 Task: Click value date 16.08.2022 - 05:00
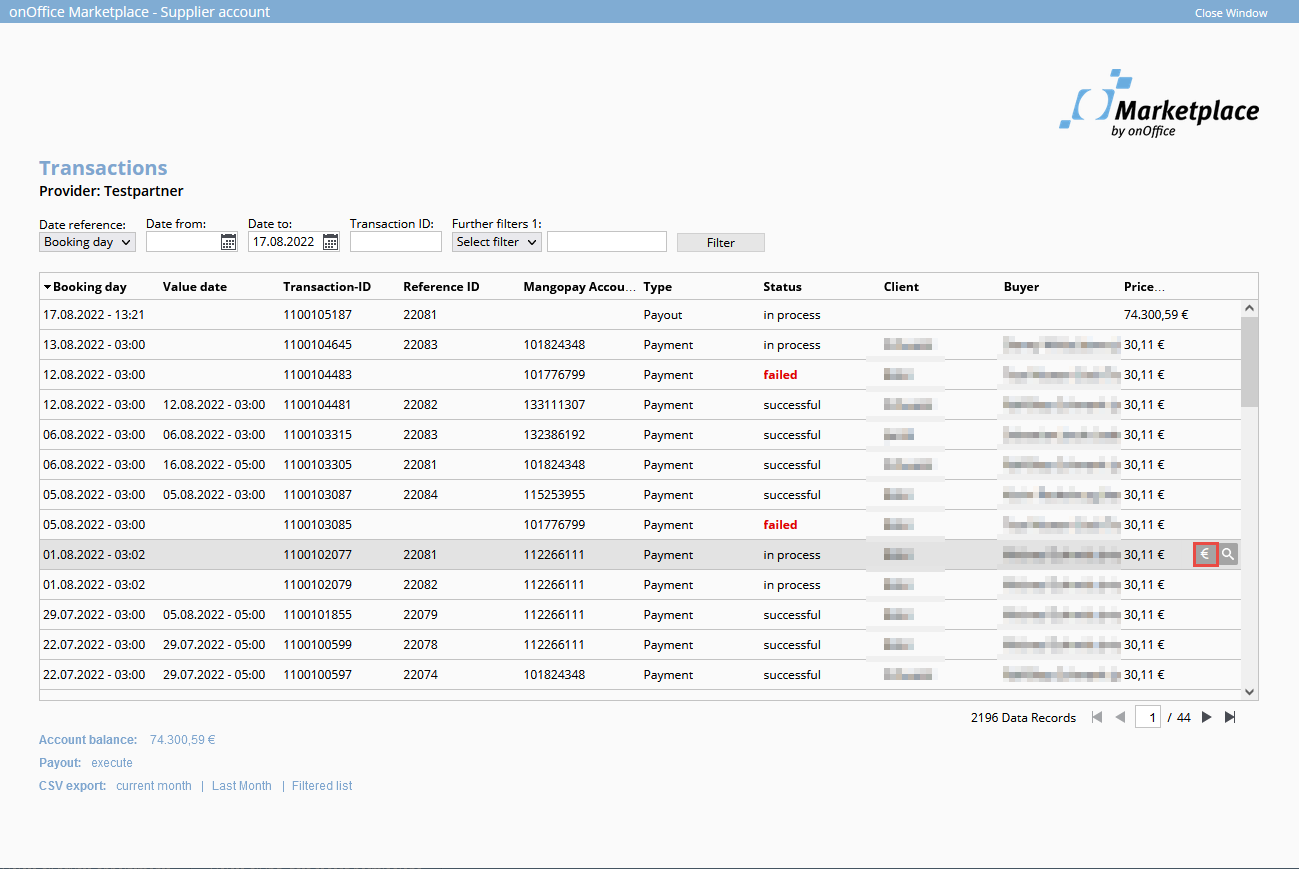point(214,465)
